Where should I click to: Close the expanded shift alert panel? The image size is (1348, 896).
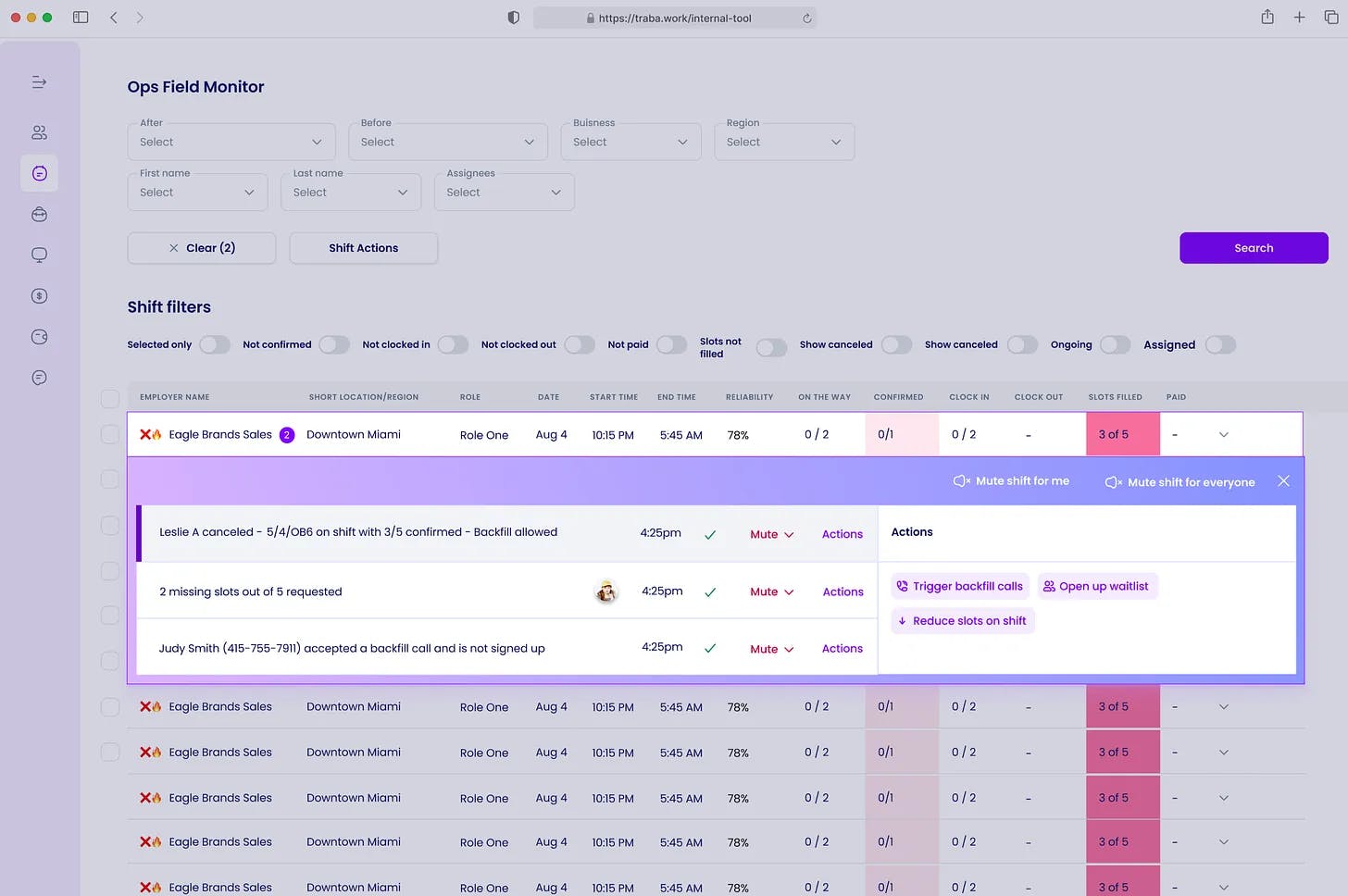[1283, 481]
